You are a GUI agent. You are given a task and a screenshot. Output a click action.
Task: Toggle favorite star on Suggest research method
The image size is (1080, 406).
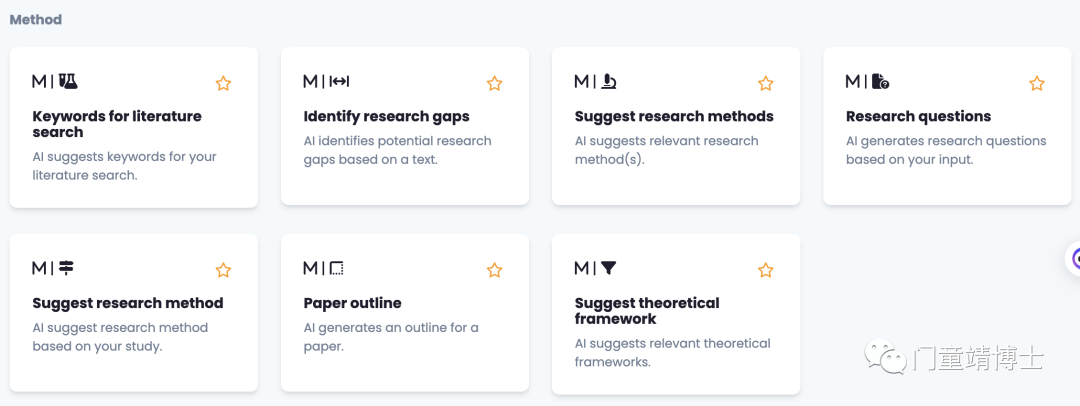tap(223, 270)
